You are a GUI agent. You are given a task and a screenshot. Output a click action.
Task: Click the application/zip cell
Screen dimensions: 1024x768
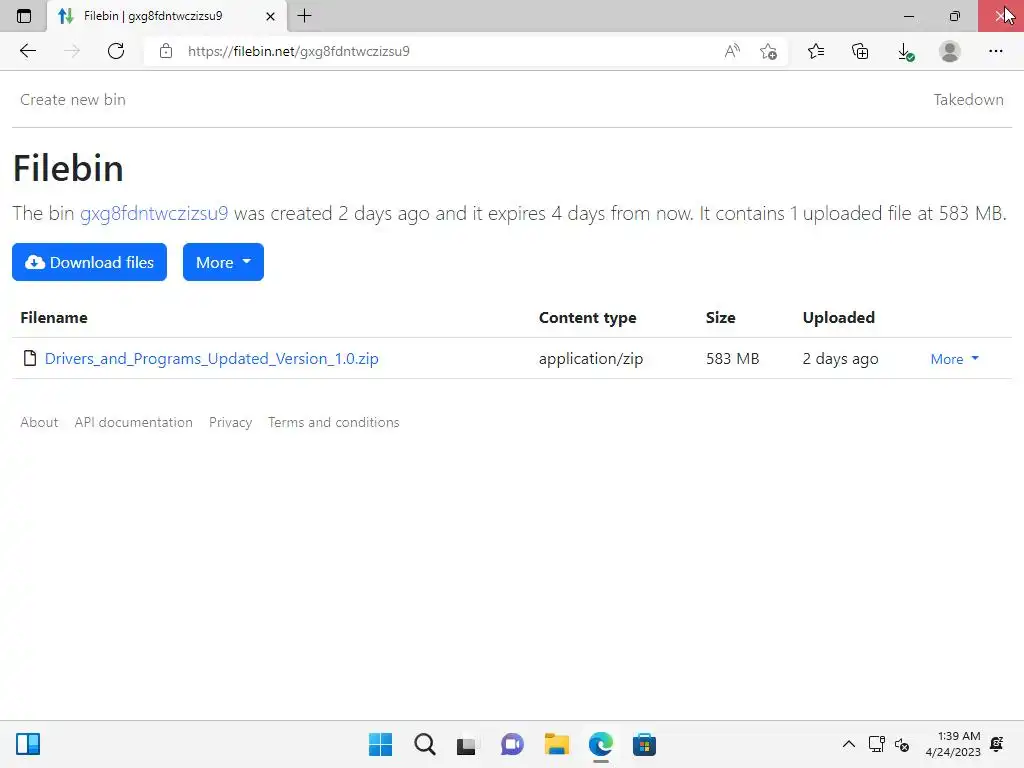pyautogui.click(x=590, y=359)
